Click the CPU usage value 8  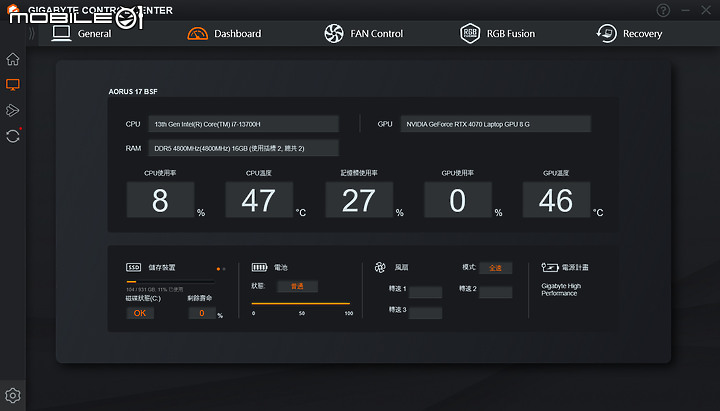click(160, 200)
